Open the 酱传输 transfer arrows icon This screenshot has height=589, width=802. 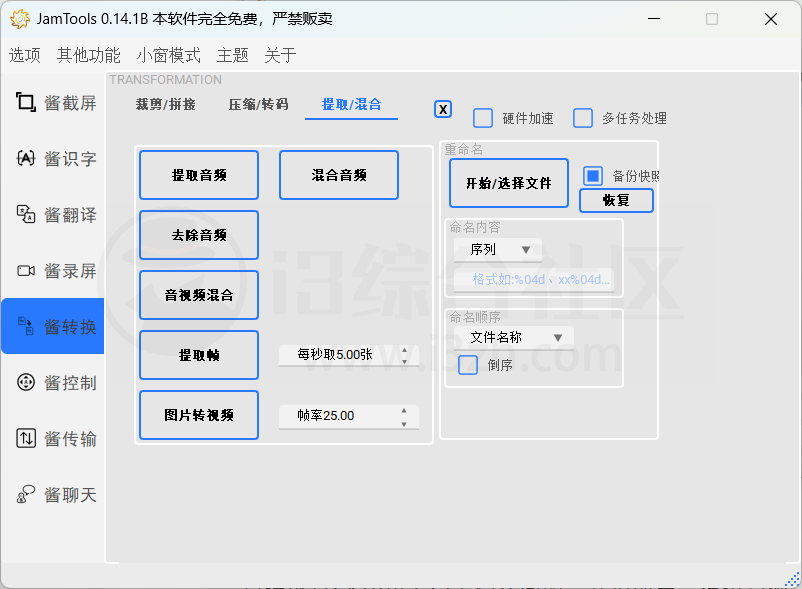point(26,438)
